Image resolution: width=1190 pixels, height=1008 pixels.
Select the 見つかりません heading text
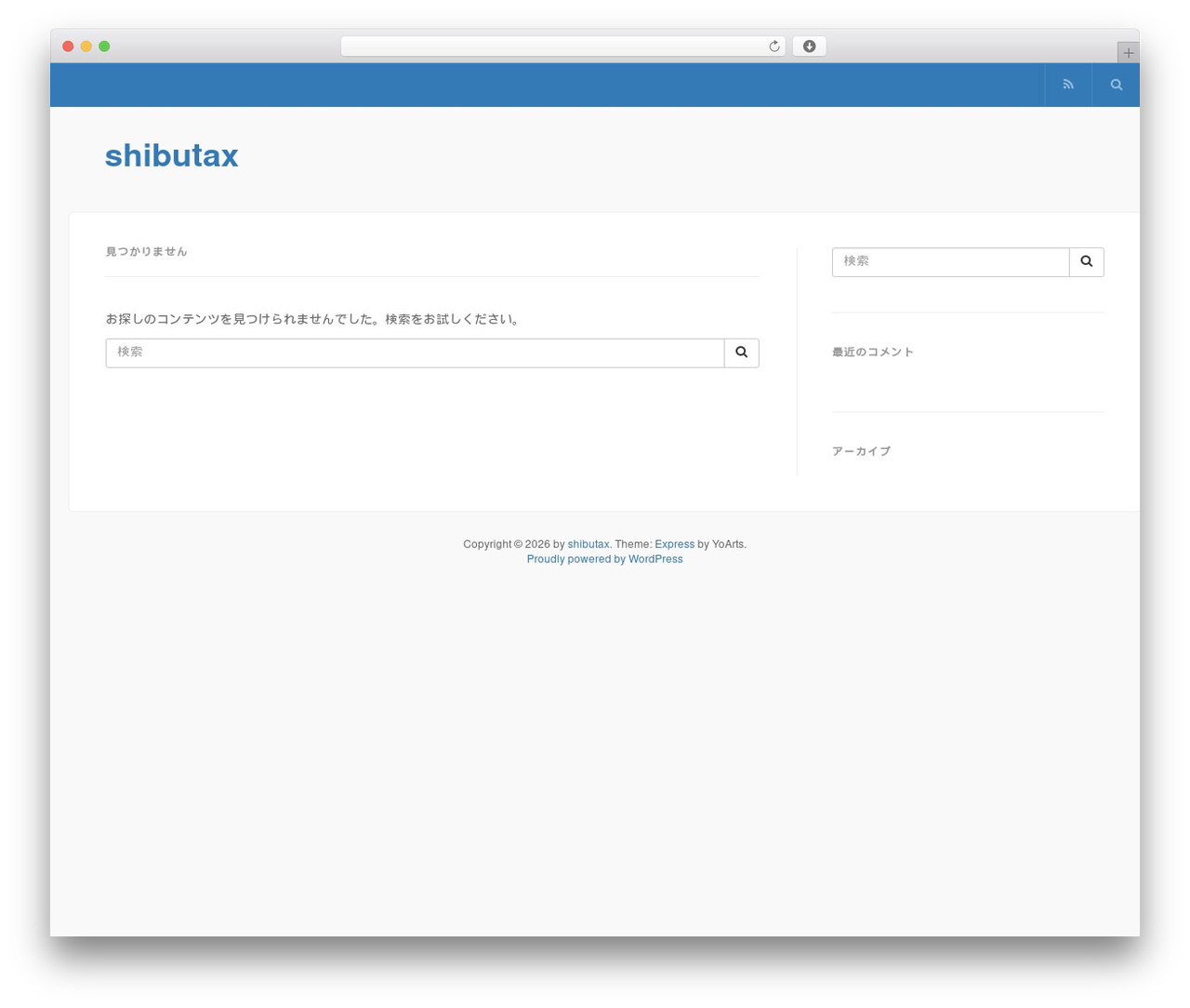147,252
